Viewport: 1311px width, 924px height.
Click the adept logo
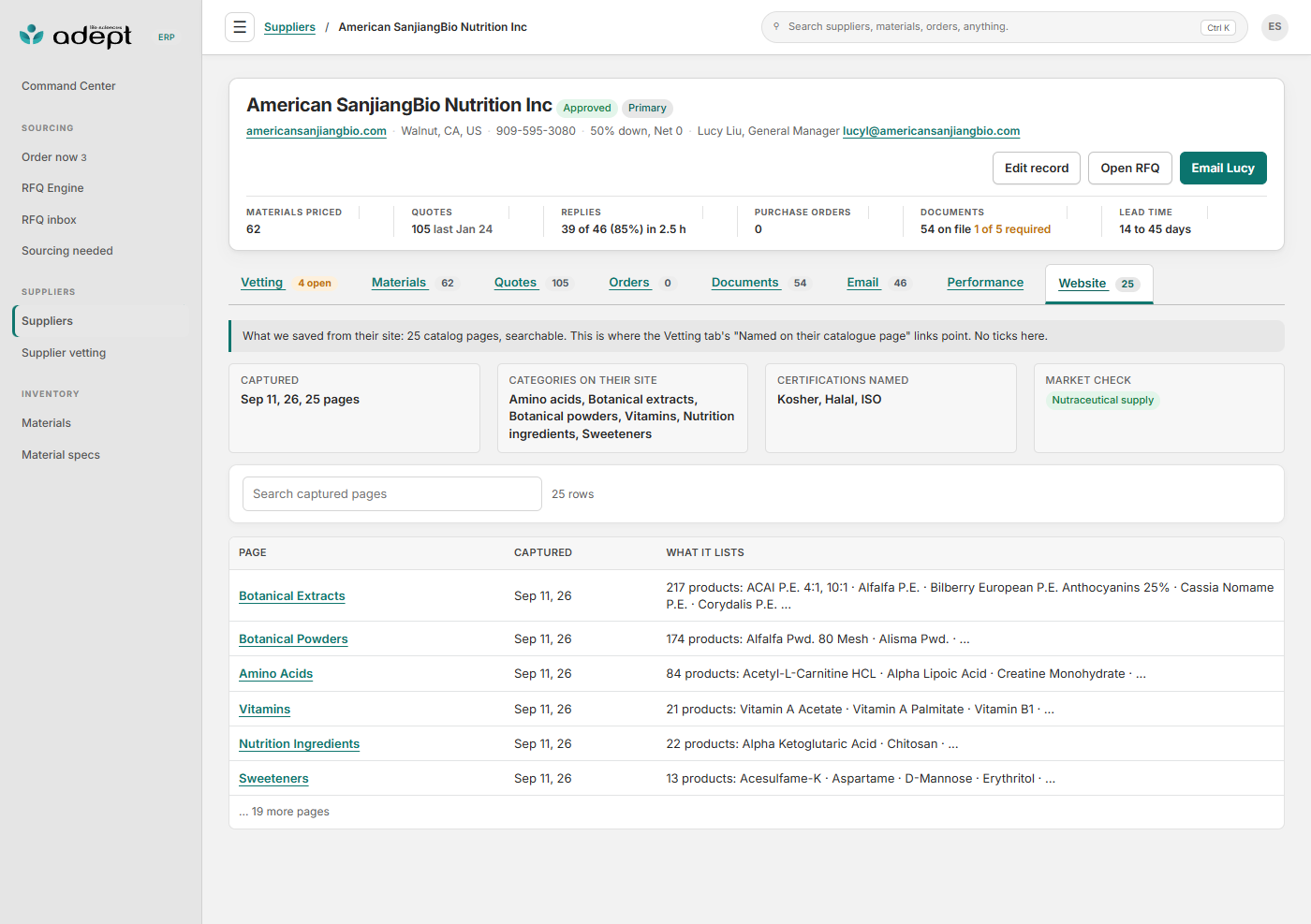pyautogui.click(x=76, y=36)
